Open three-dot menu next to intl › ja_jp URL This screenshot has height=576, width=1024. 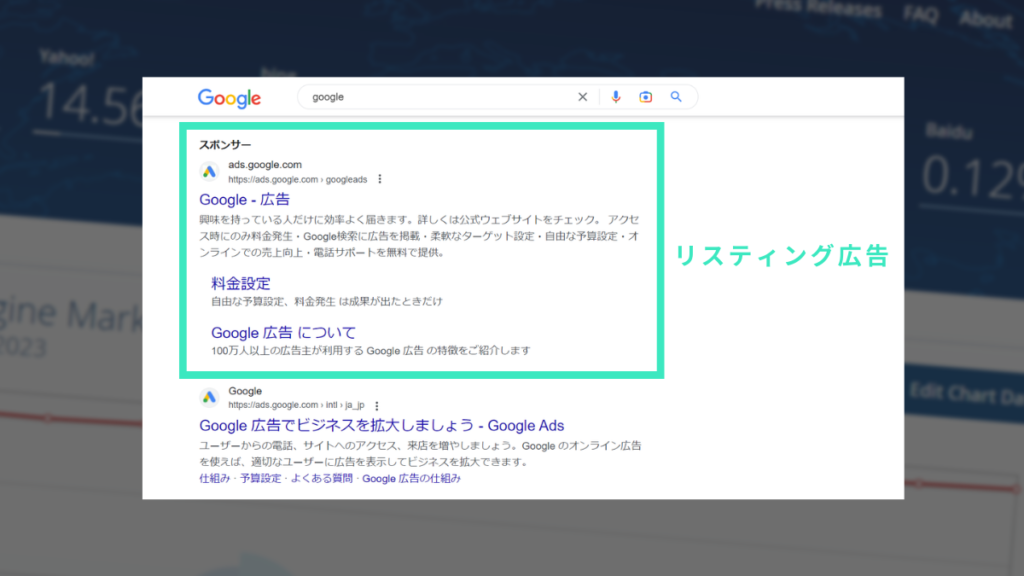[x=376, y=406]
